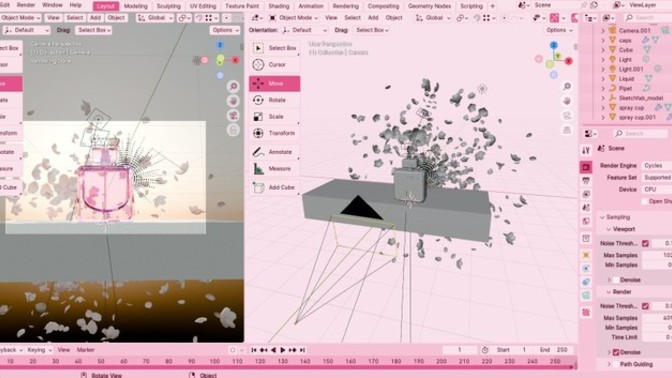Select the Select Box tool in right viewport
Screen dimensions: 672x378
pyautogui.click(x=274, y=48)
